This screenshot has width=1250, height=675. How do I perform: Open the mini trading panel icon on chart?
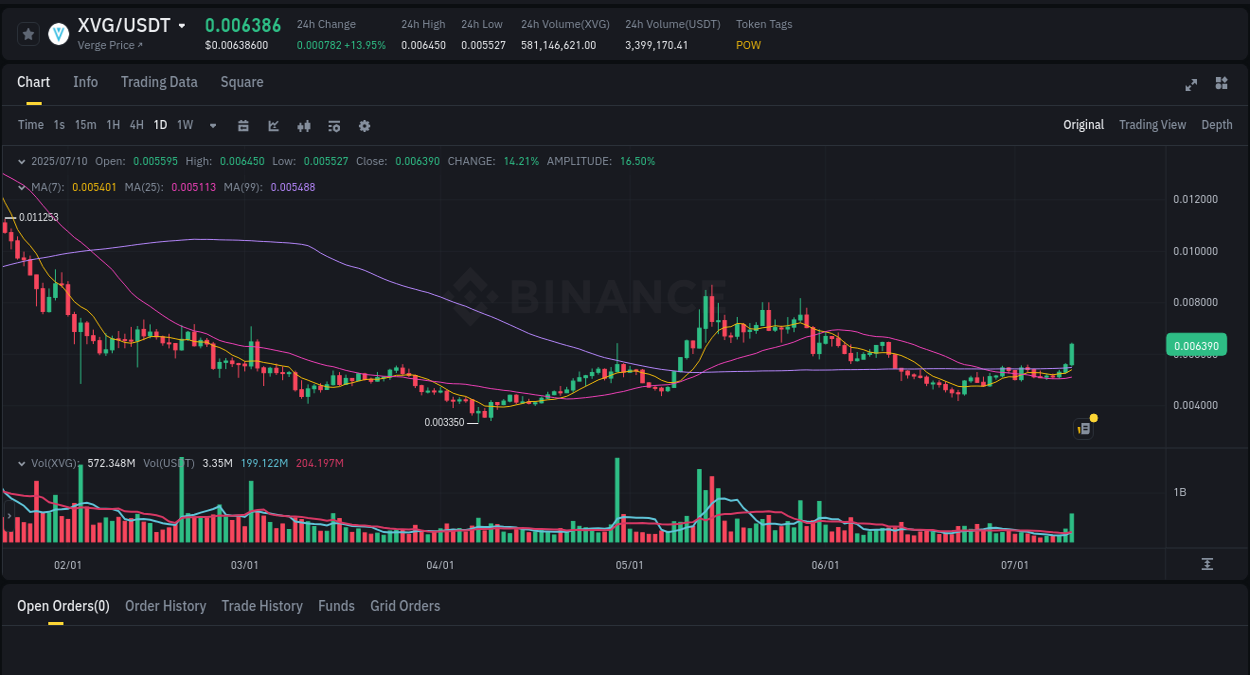tap(1083, 427)
